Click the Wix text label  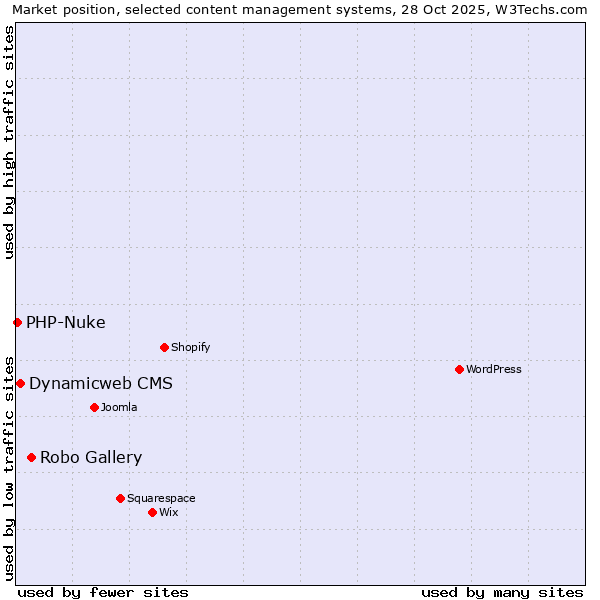point(169,512)
